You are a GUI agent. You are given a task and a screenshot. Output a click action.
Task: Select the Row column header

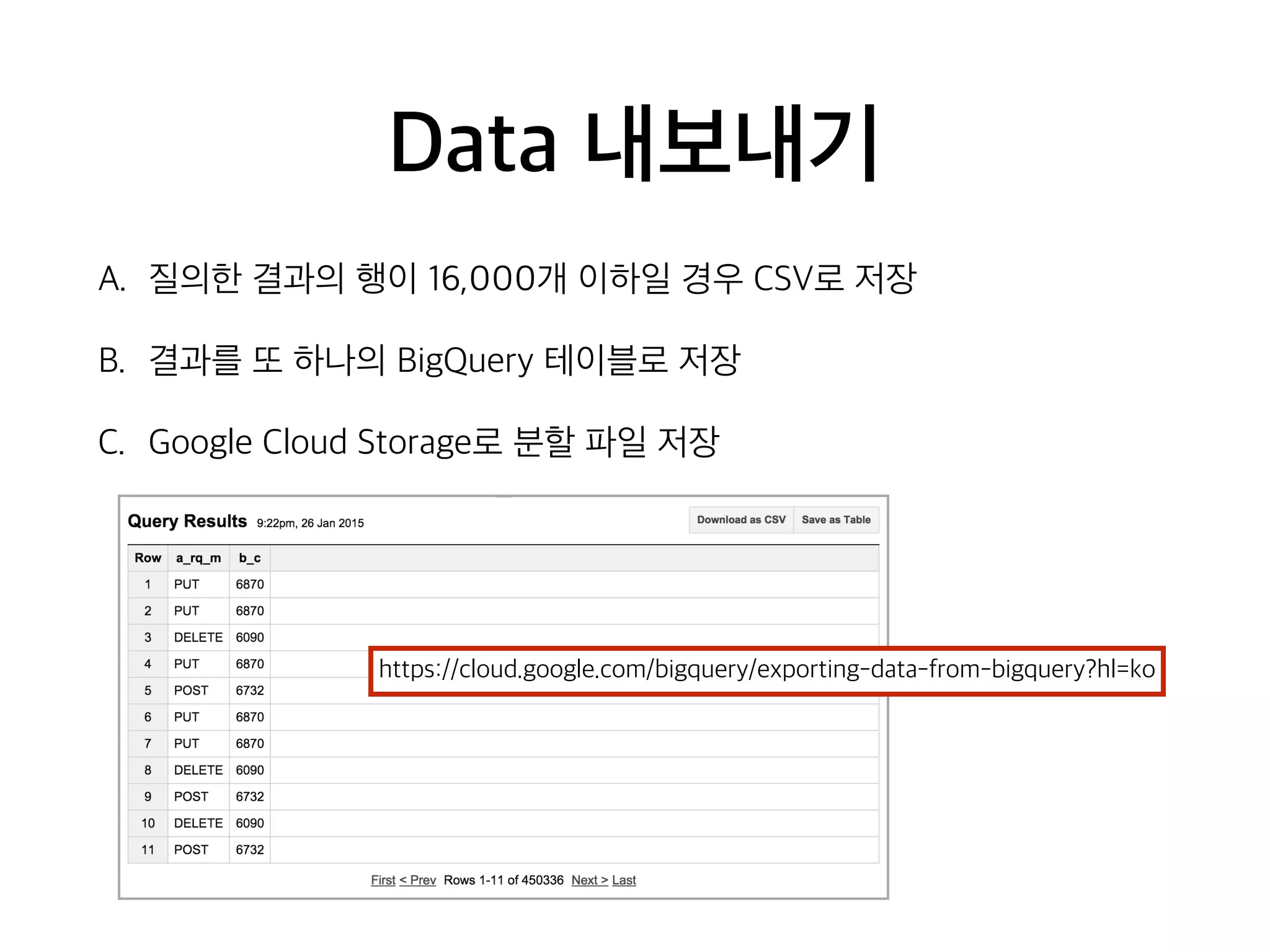pyautogui.click(x=148, y=558)
